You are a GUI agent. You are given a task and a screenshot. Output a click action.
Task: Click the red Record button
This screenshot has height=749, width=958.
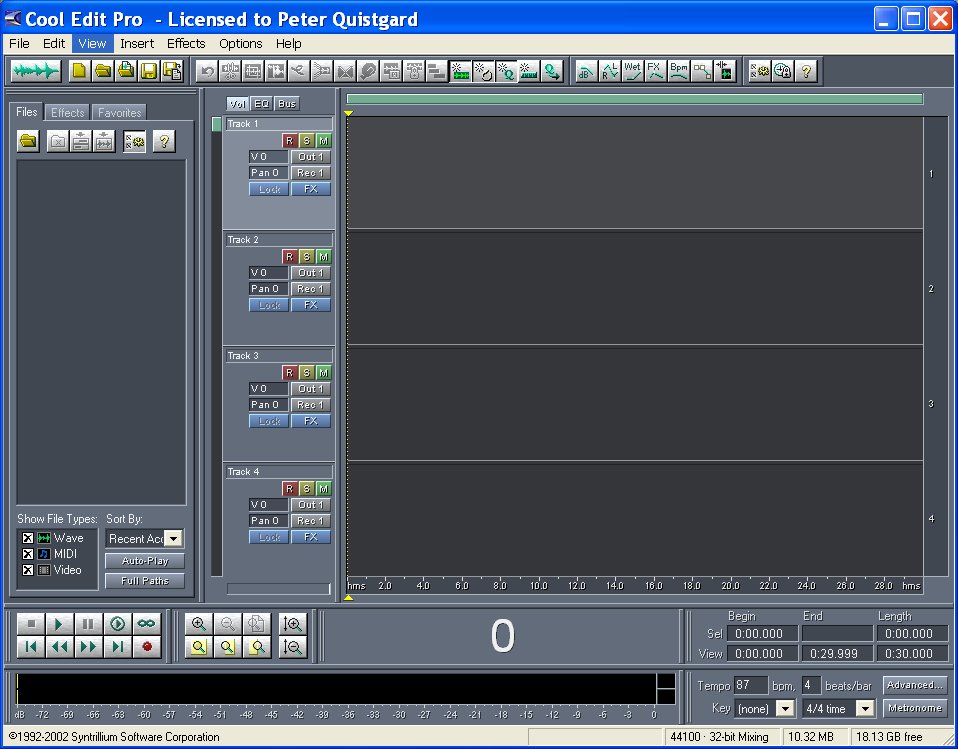[x=147, y=647]
